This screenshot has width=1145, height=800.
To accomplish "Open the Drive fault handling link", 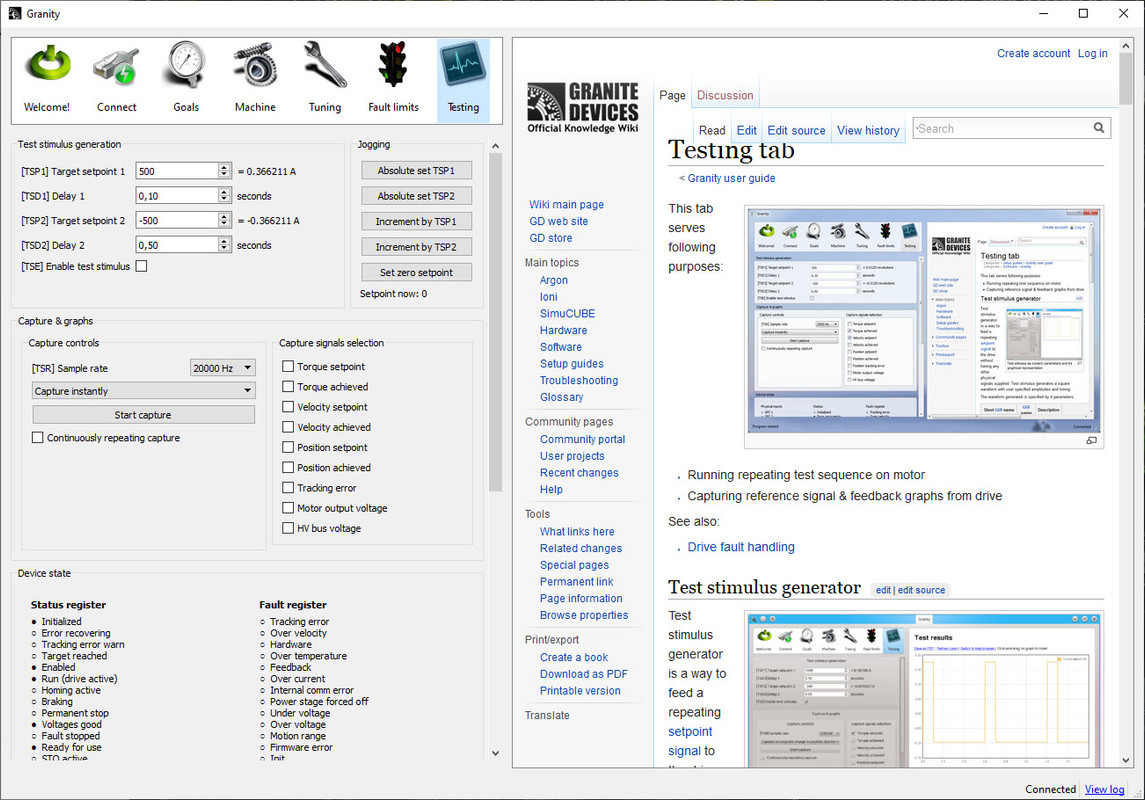I will pyautogui.click(x=740, y=547).
